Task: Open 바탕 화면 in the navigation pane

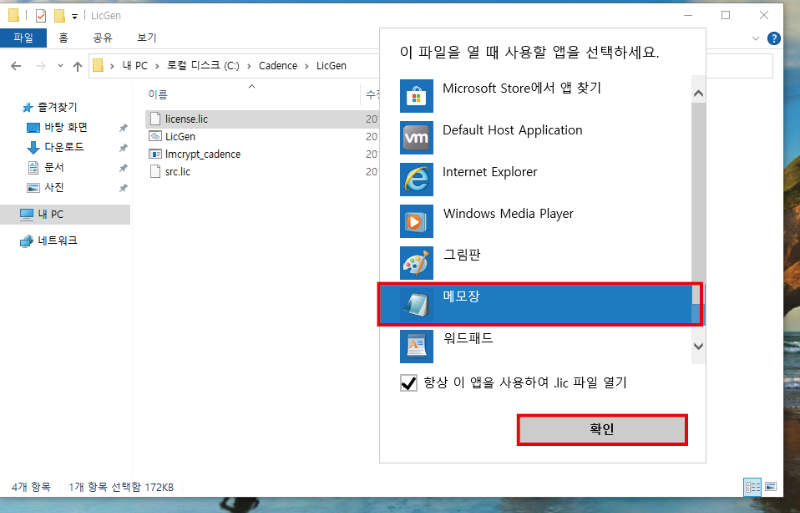Action: (66, 128)
